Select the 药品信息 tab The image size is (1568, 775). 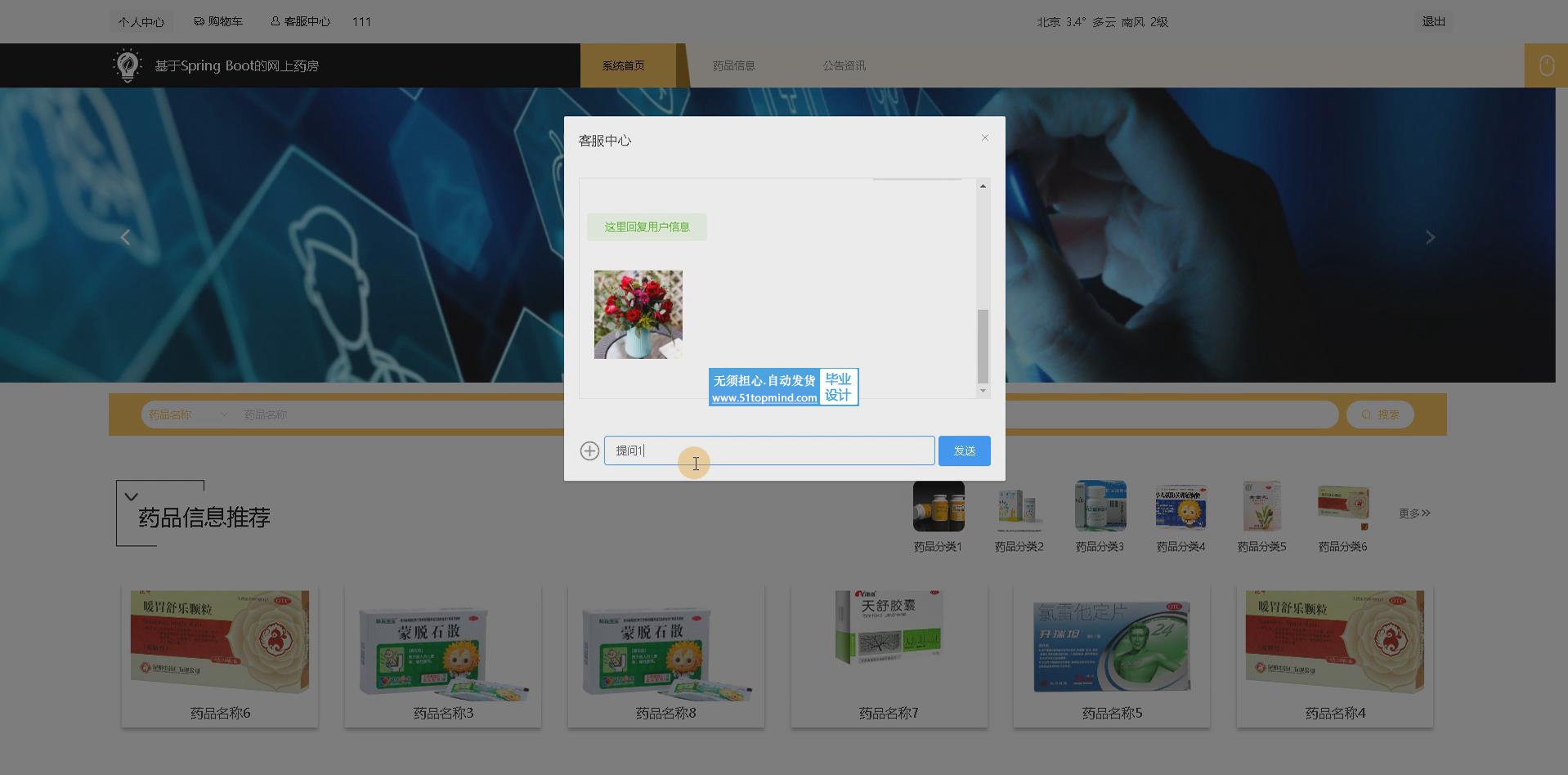coord(733,65)
